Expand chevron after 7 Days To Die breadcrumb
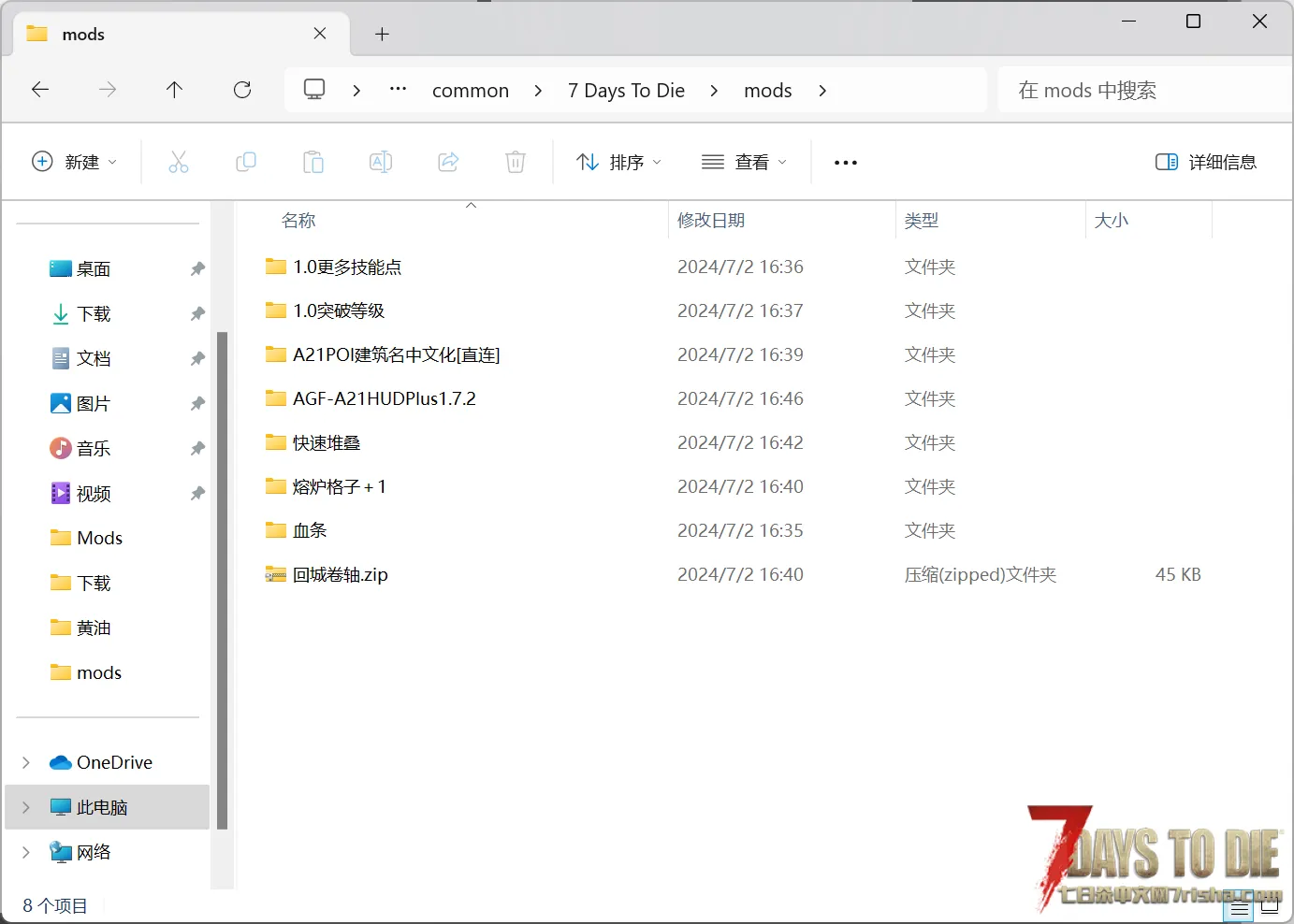Screen dimensions: 1294x924 (x=715, y=91)
